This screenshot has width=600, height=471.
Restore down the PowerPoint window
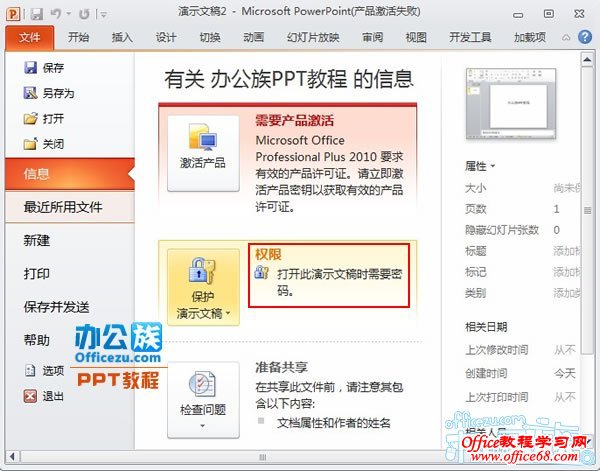click(x=549, y=14)
